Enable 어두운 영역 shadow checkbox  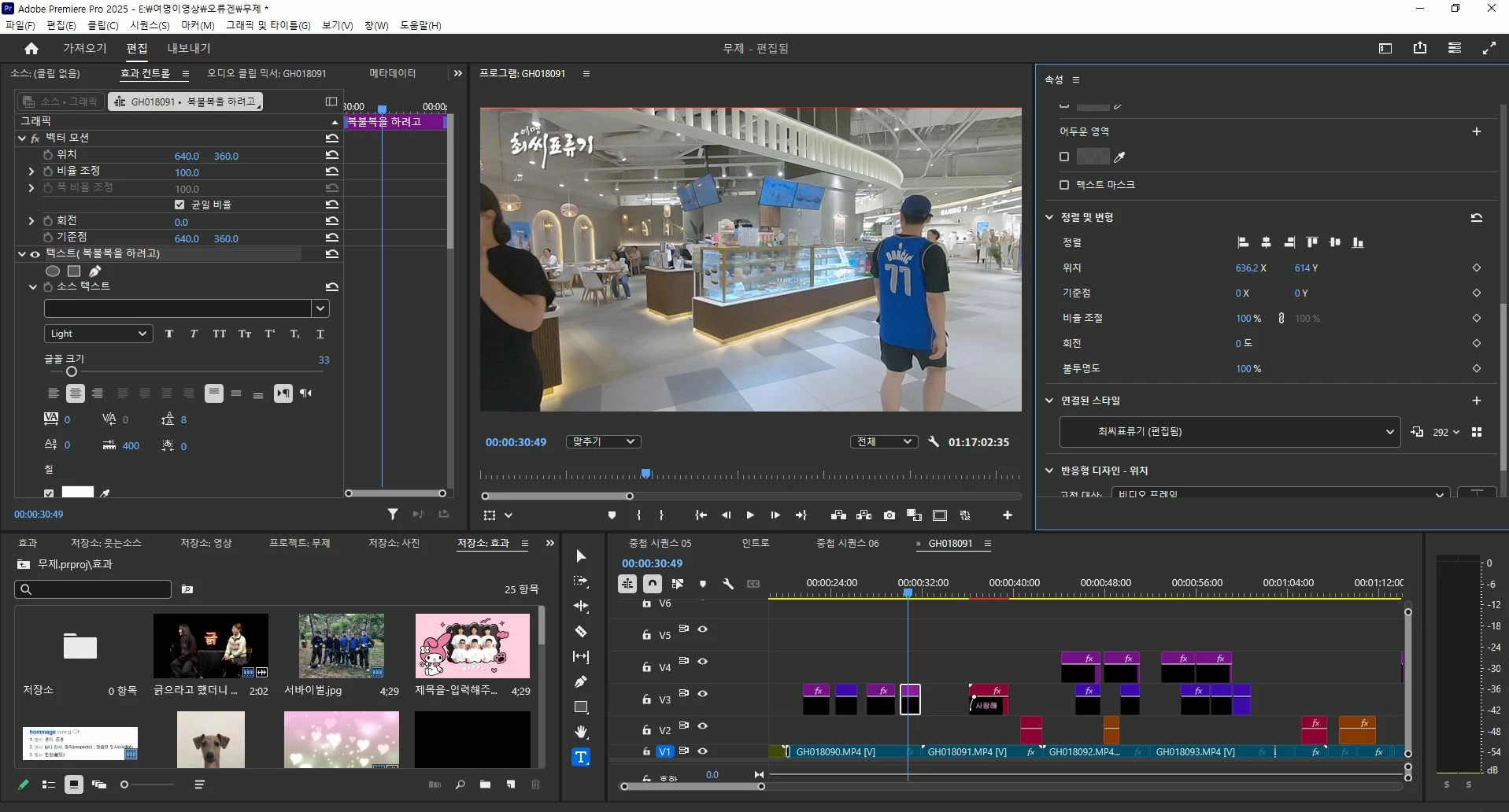[x=1064, y=157]
